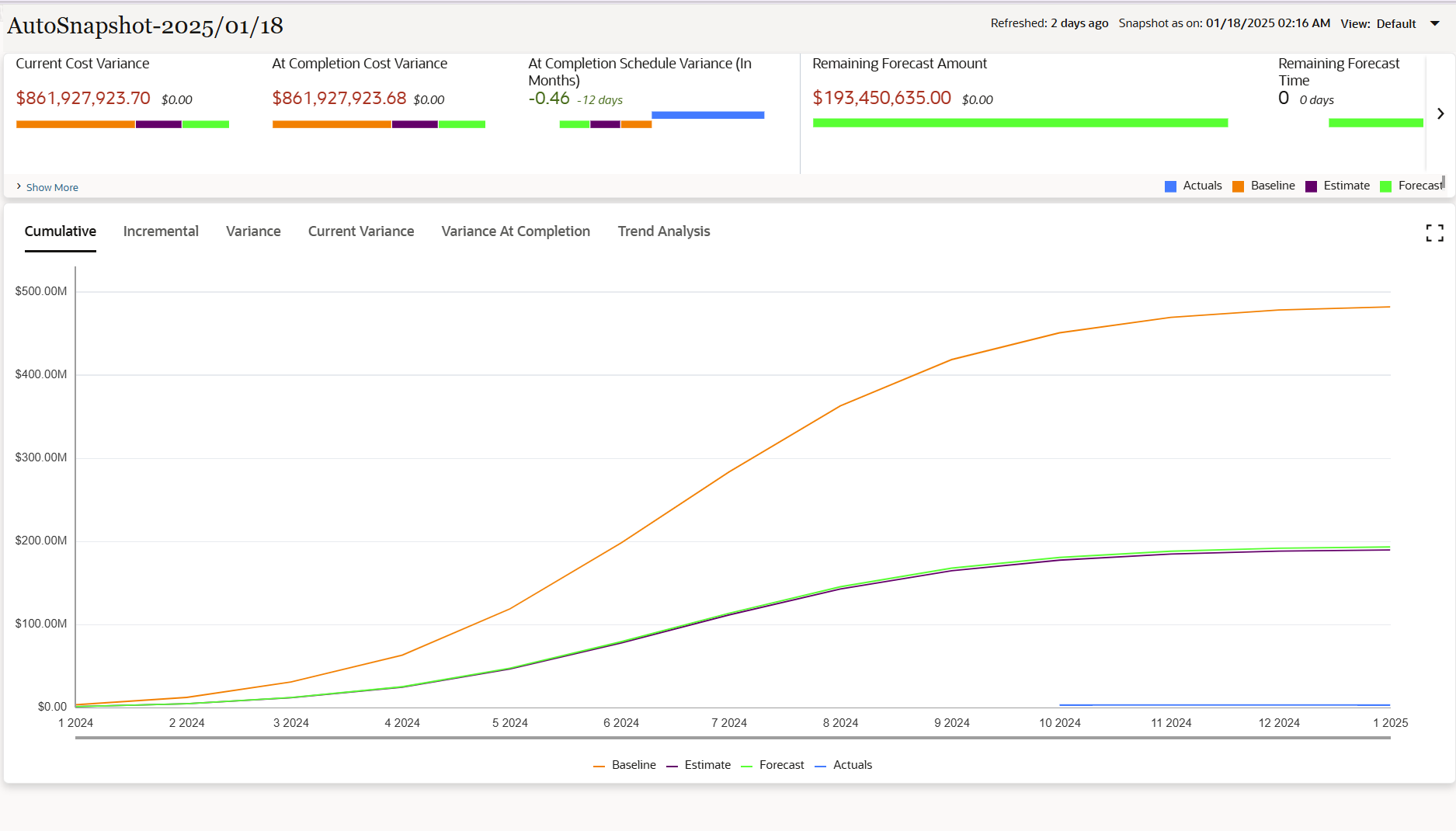Hide the Baseline series via bottom legend

(x=624, y=764)
